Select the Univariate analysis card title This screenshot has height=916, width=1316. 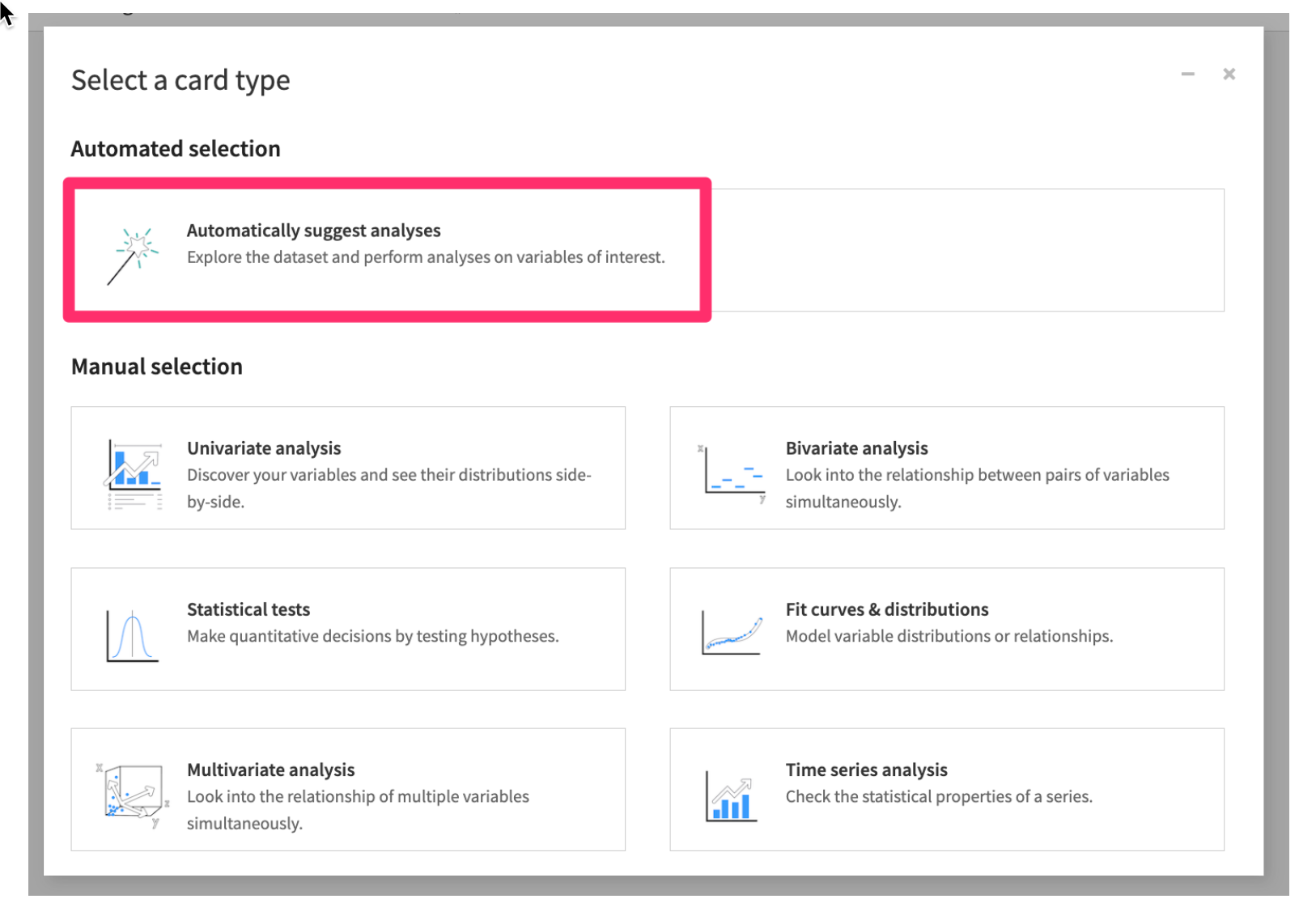coord(264,448)
